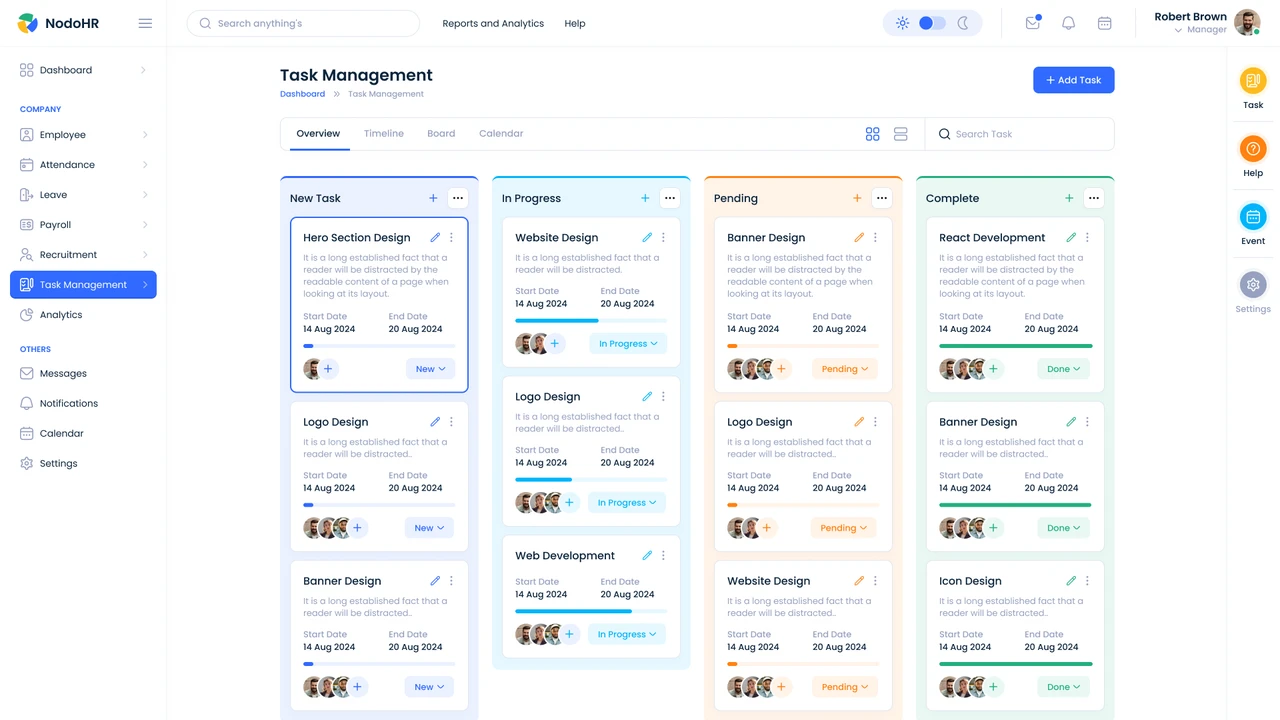Image resolution: width=1280 pixels, height=720 pixels.
Task: Switch to the Board tab
Action: pyautogui.click(x=441, y=134)
